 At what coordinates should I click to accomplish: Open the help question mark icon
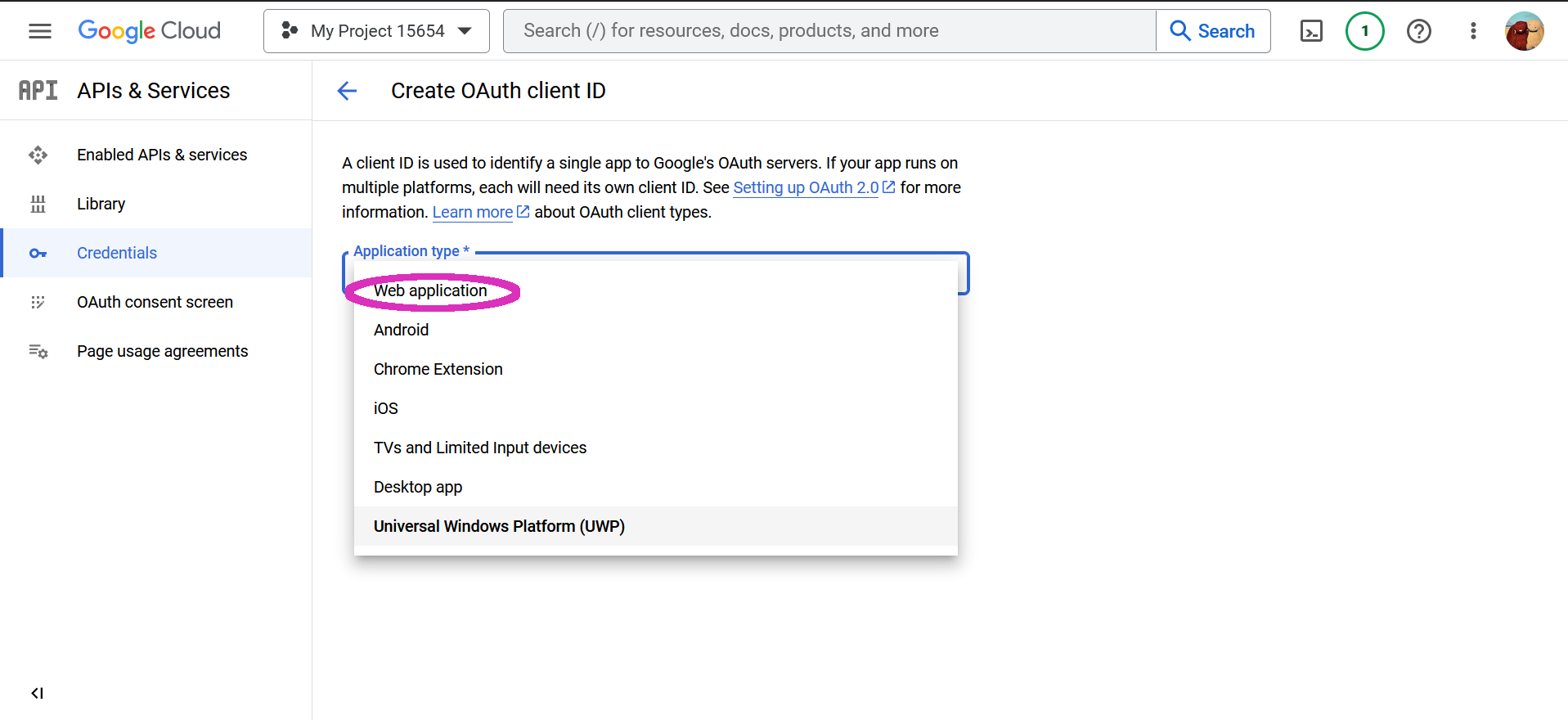[1418, 31]
